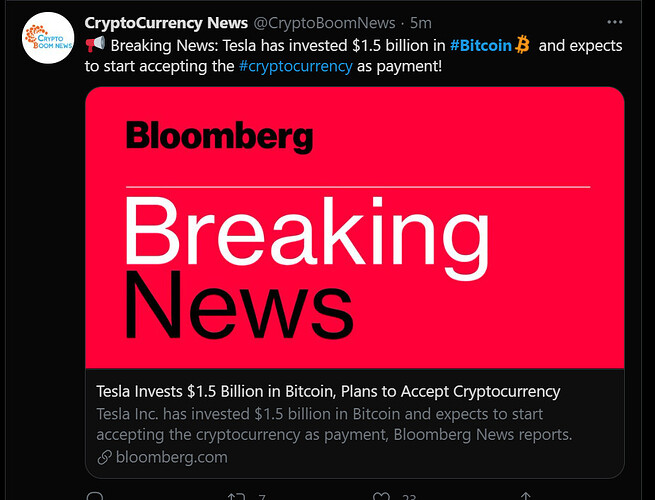This screenshot has height=500, width=655.
Task: Open the #cryptocurrency hashtag
Action: (x=295, y=66)
